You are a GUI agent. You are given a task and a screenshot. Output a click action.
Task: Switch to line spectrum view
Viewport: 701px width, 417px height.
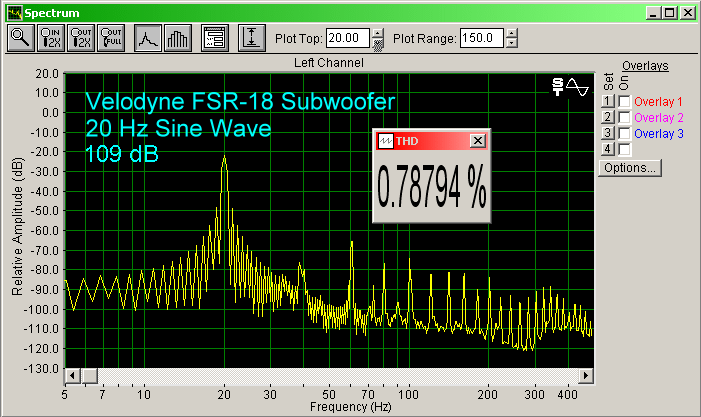point(148,38)
